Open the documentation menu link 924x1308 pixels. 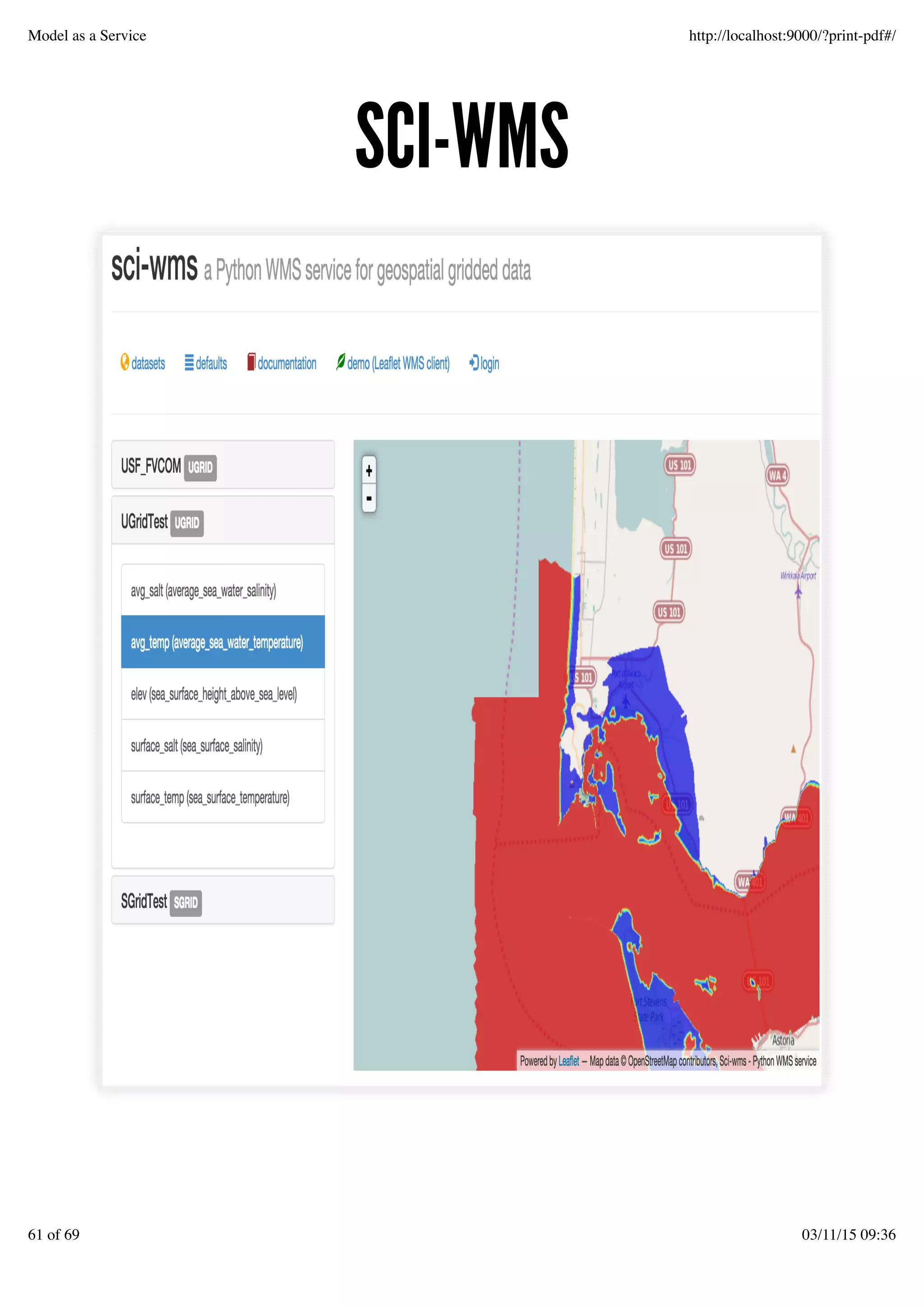tap(287, 363)
